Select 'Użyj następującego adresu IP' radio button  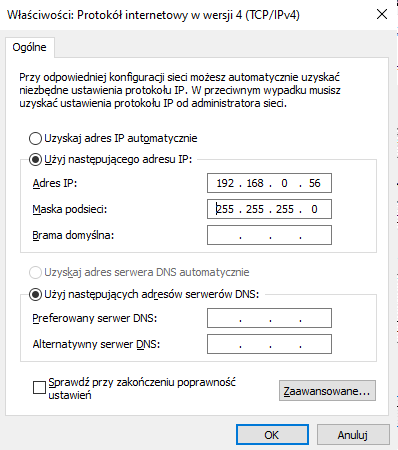click(x=35, y=160)
